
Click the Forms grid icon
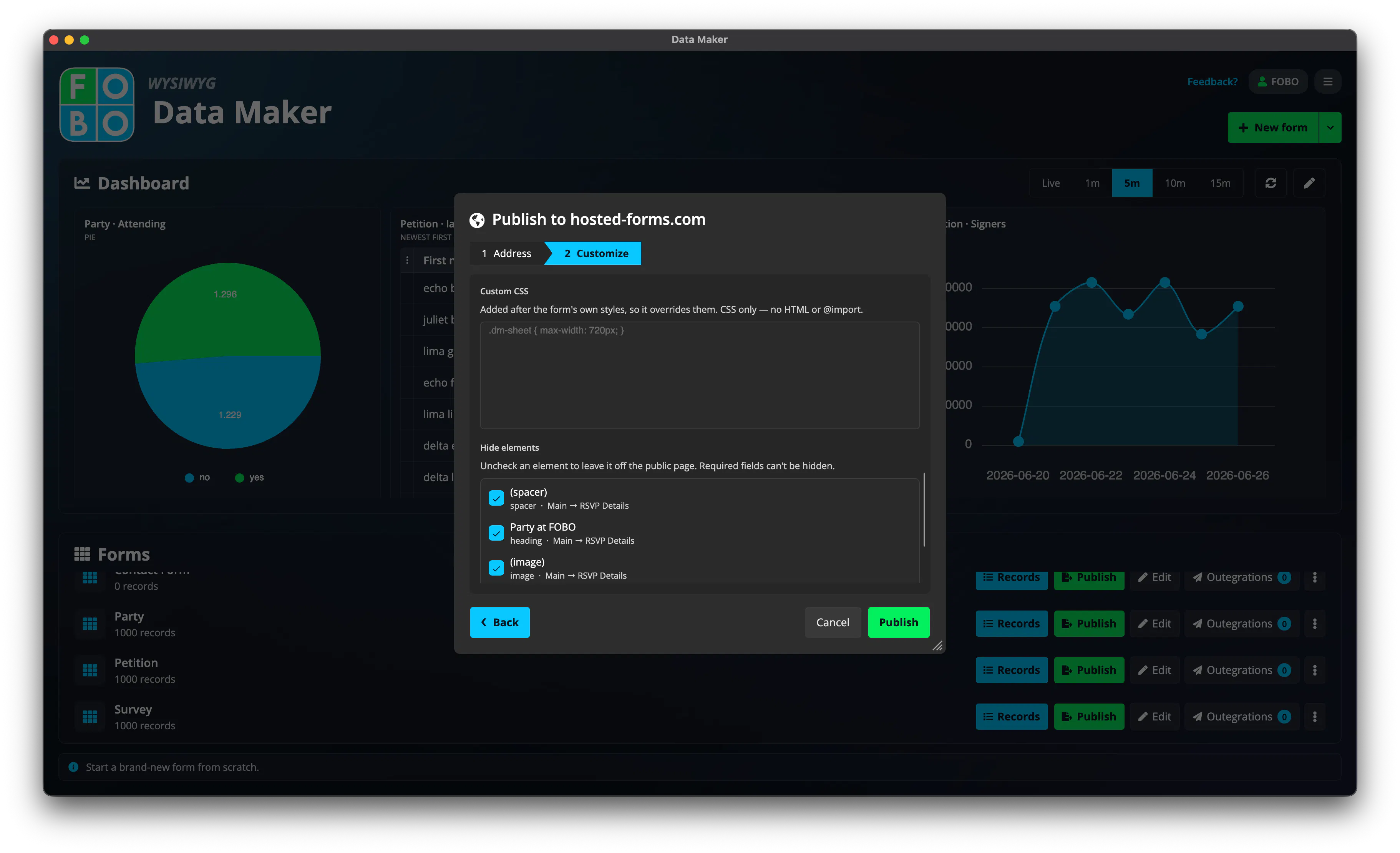[82, 554]
